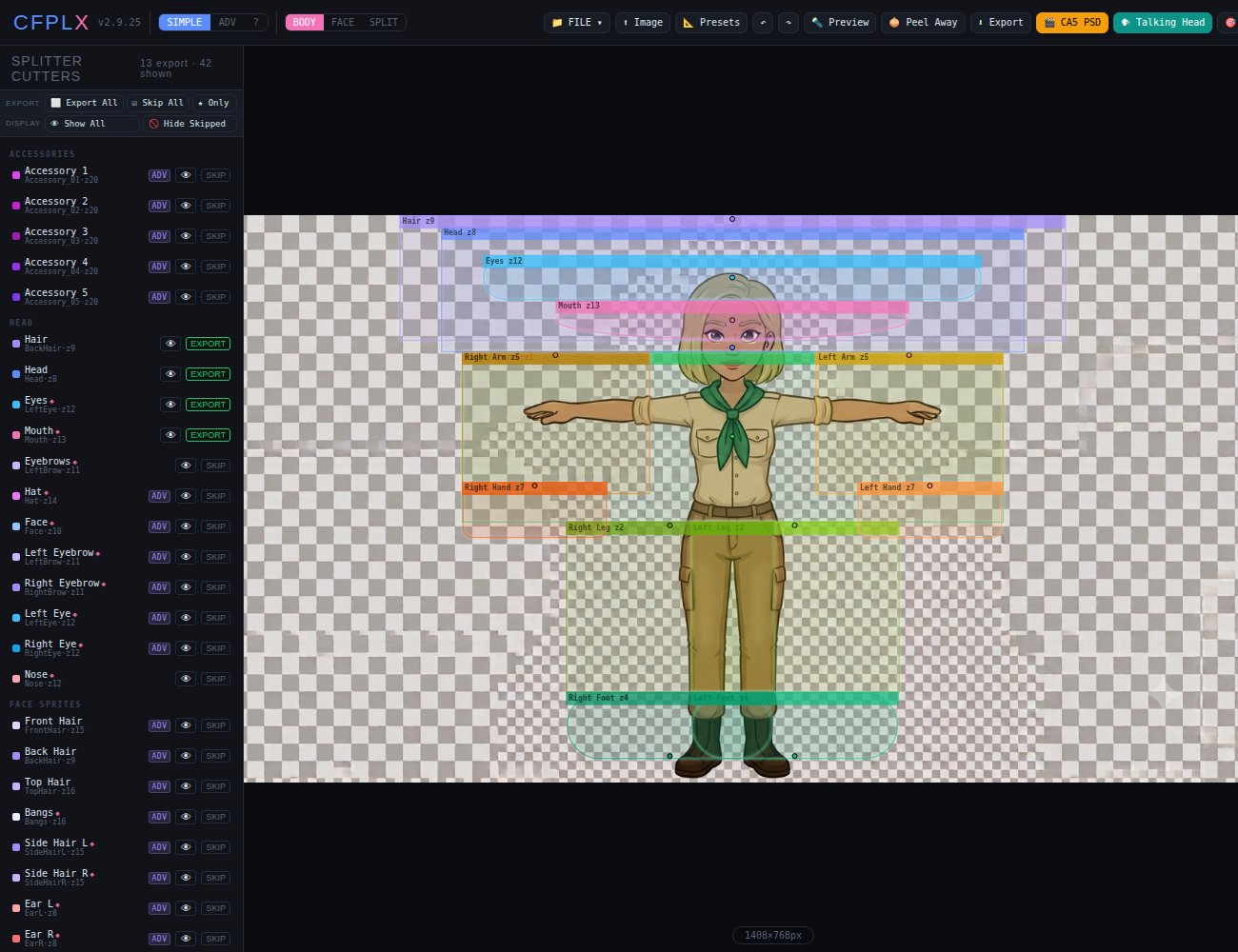Screen dimensions: 1238x952
Task: Select the BODY tab
Action: tap(305, 22)
